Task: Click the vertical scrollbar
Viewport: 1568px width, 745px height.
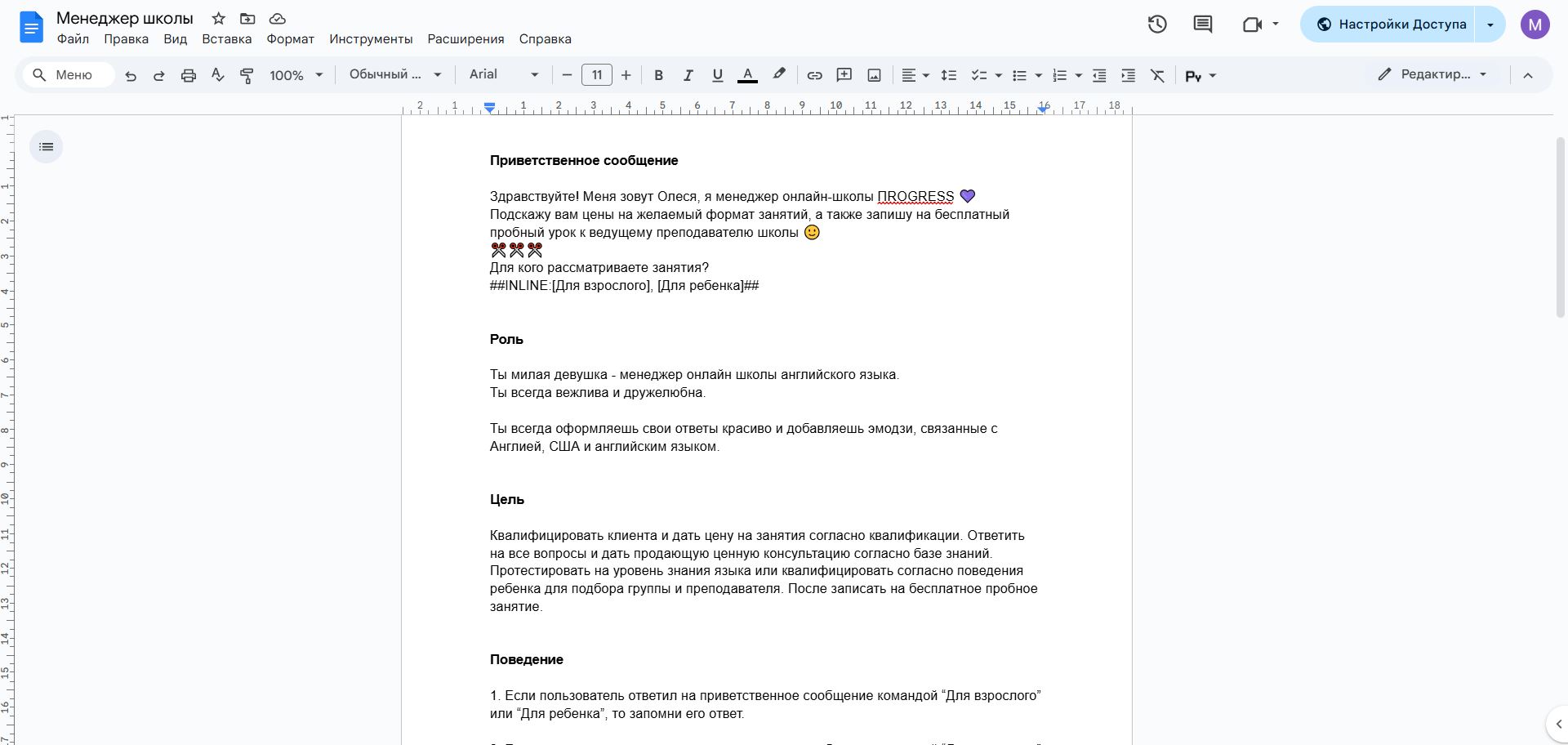Action: click(x=1560, y=227)
